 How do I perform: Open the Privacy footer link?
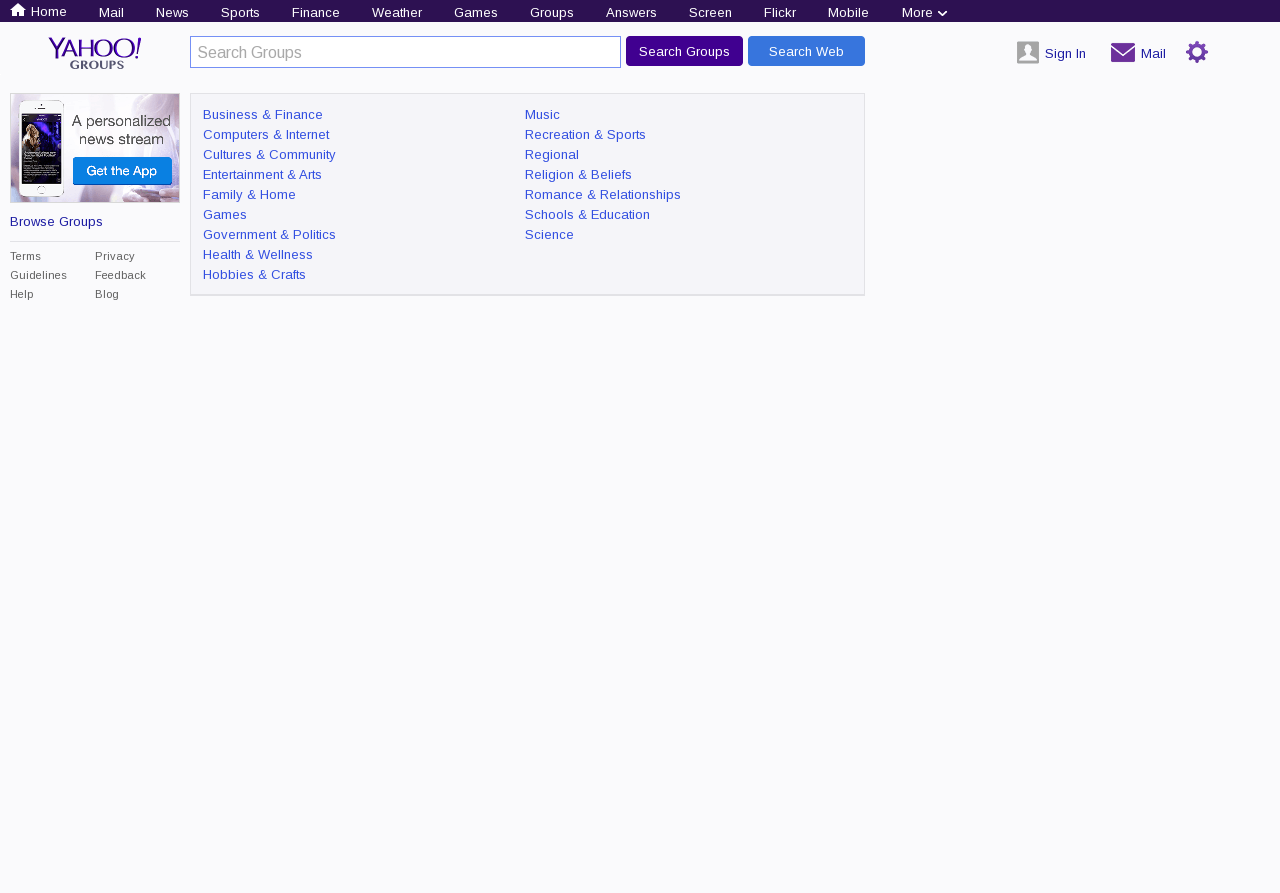tap(115, 256)
